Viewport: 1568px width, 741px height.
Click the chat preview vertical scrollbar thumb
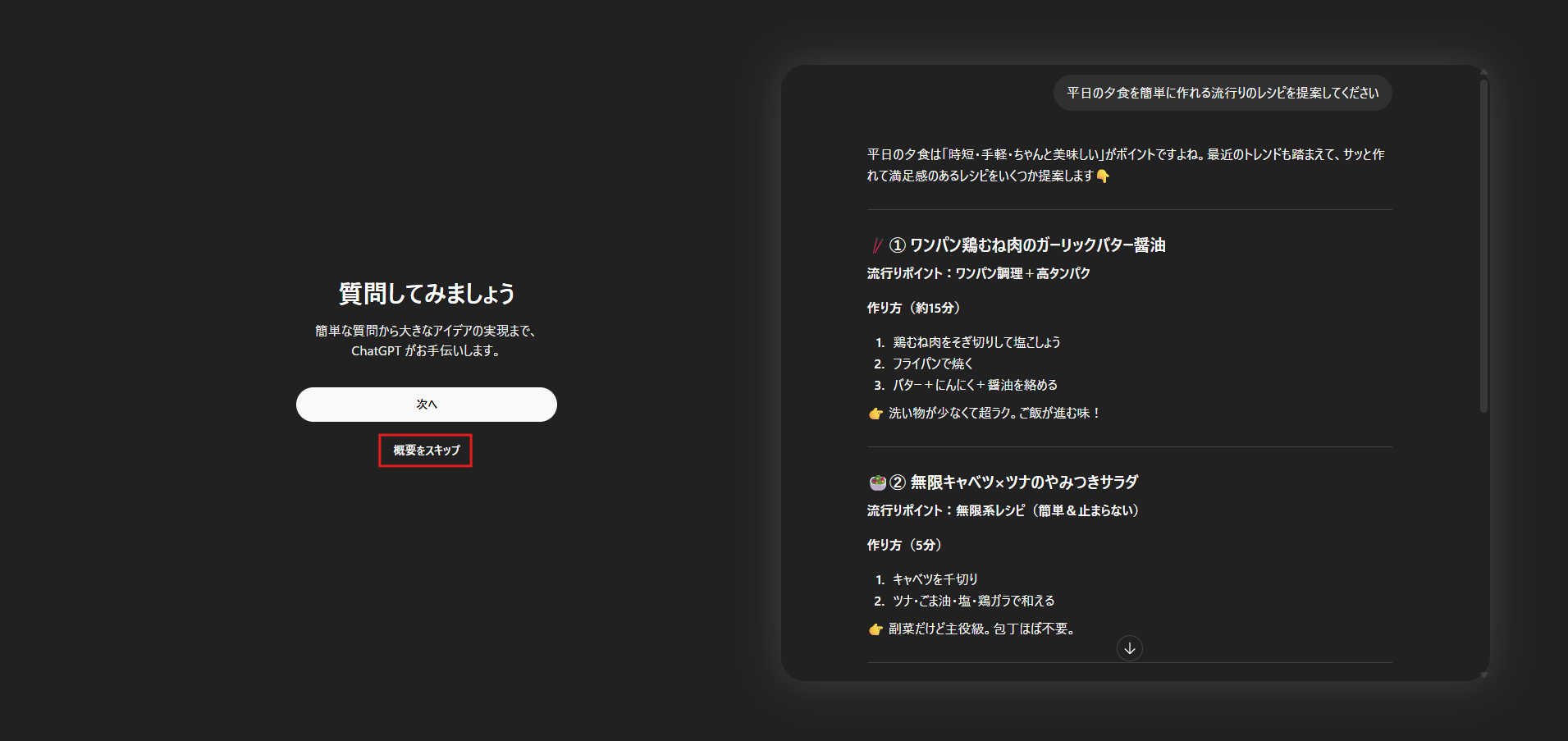pos(1483,246)
